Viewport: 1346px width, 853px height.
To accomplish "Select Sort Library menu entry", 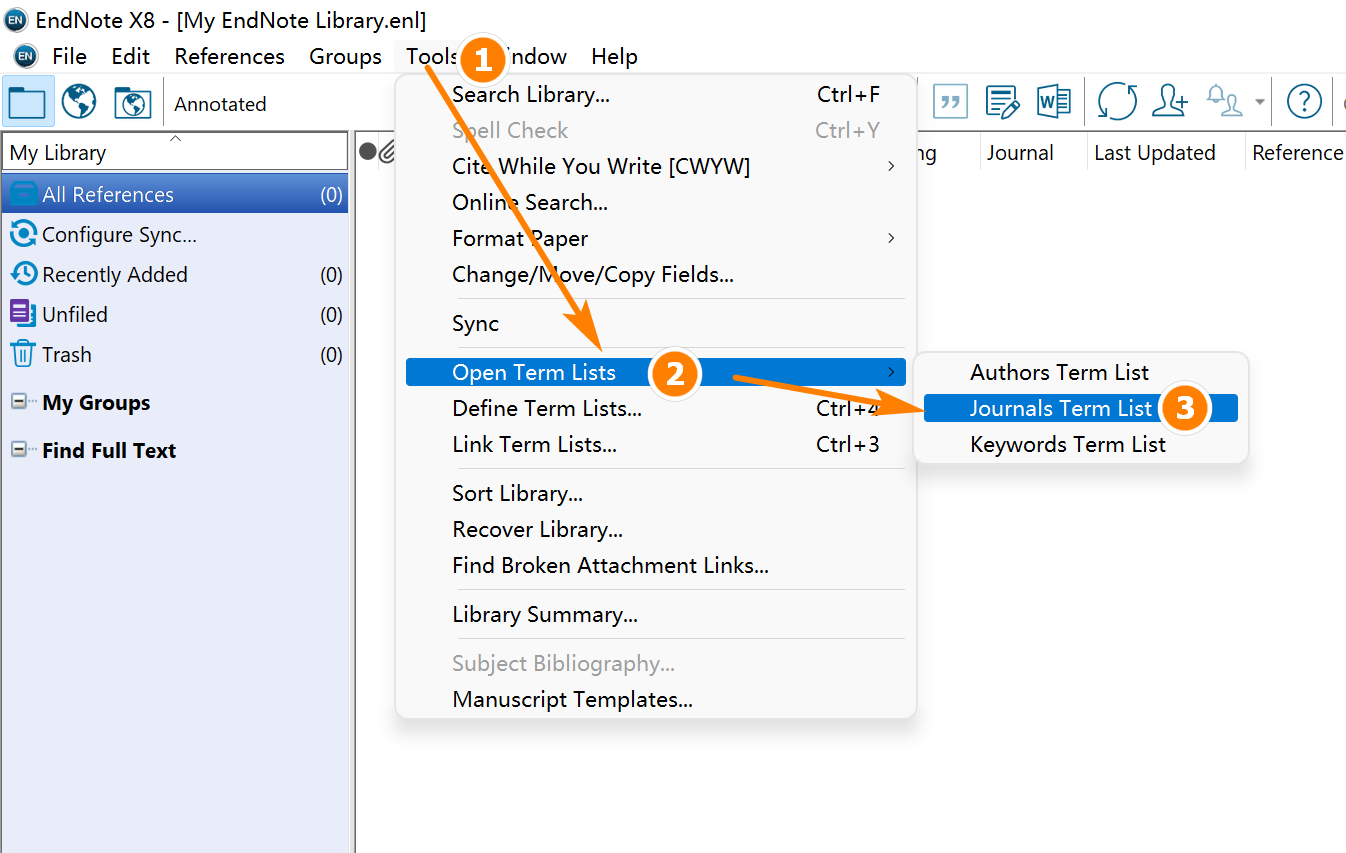I will [656, 494].
